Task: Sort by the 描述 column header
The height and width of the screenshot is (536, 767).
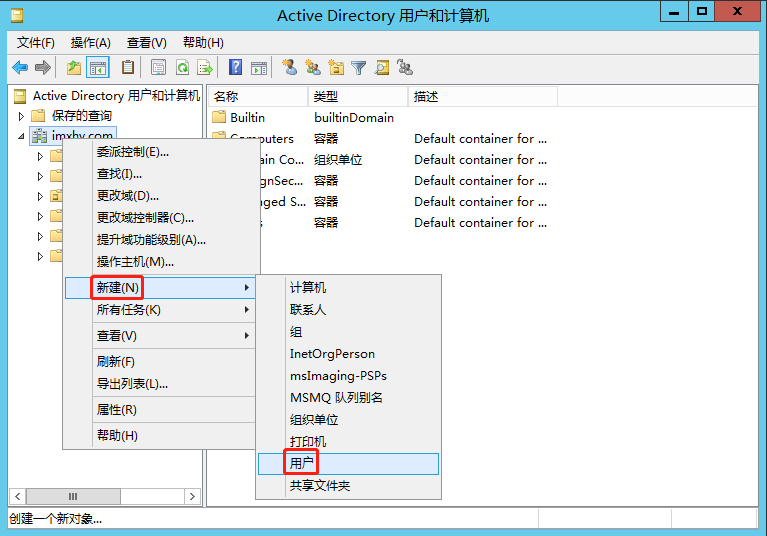Action: point(483,96)
